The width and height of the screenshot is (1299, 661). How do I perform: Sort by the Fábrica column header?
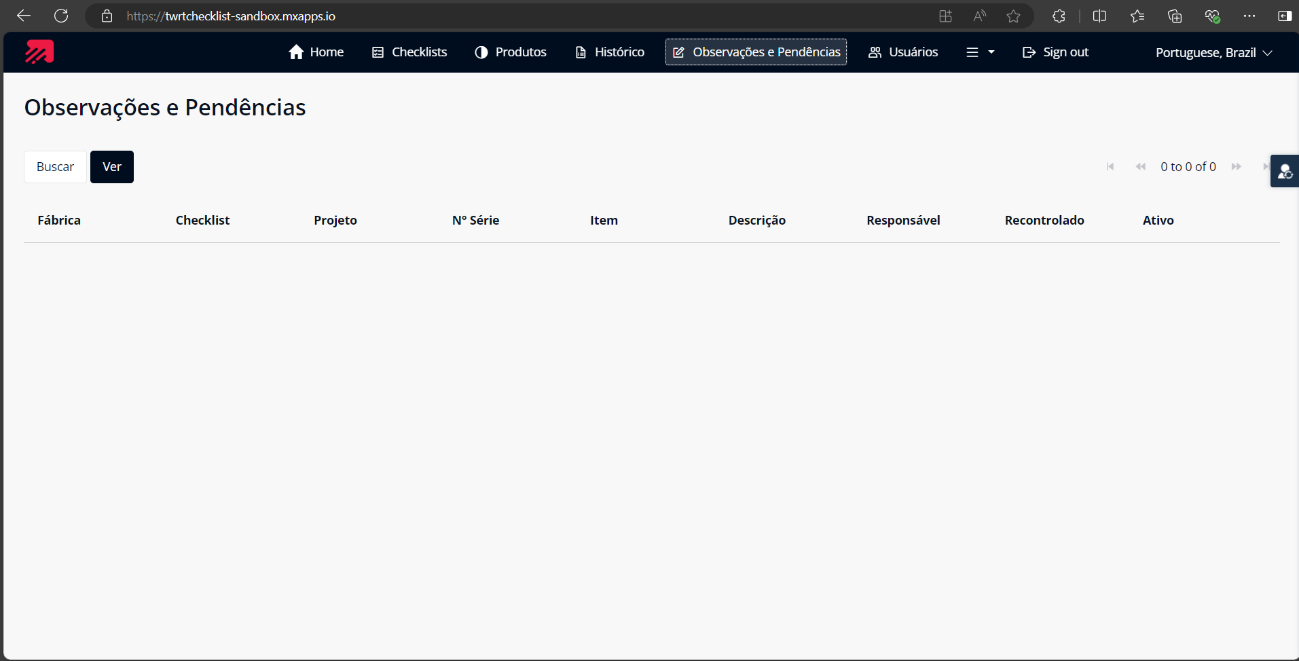tap(59, 220)
